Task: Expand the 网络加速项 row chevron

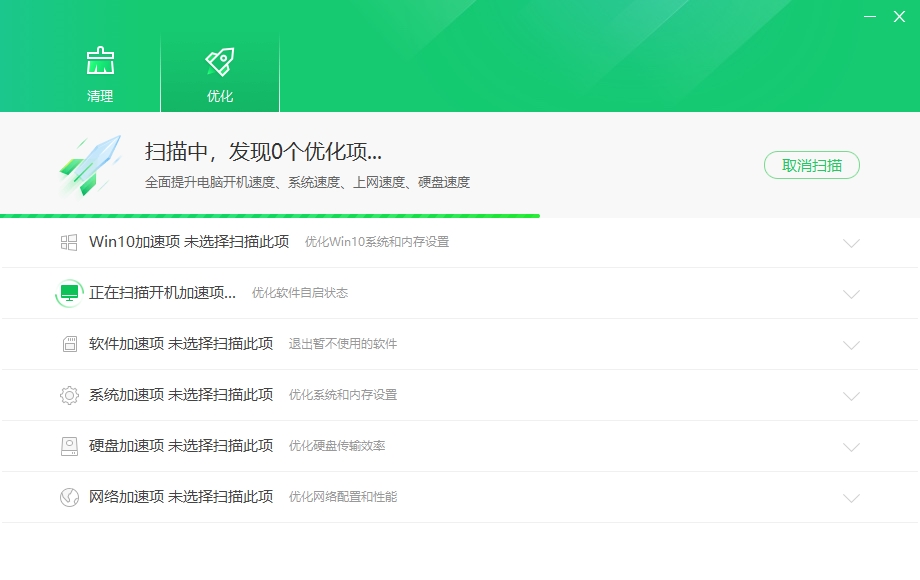Action: 851,498
